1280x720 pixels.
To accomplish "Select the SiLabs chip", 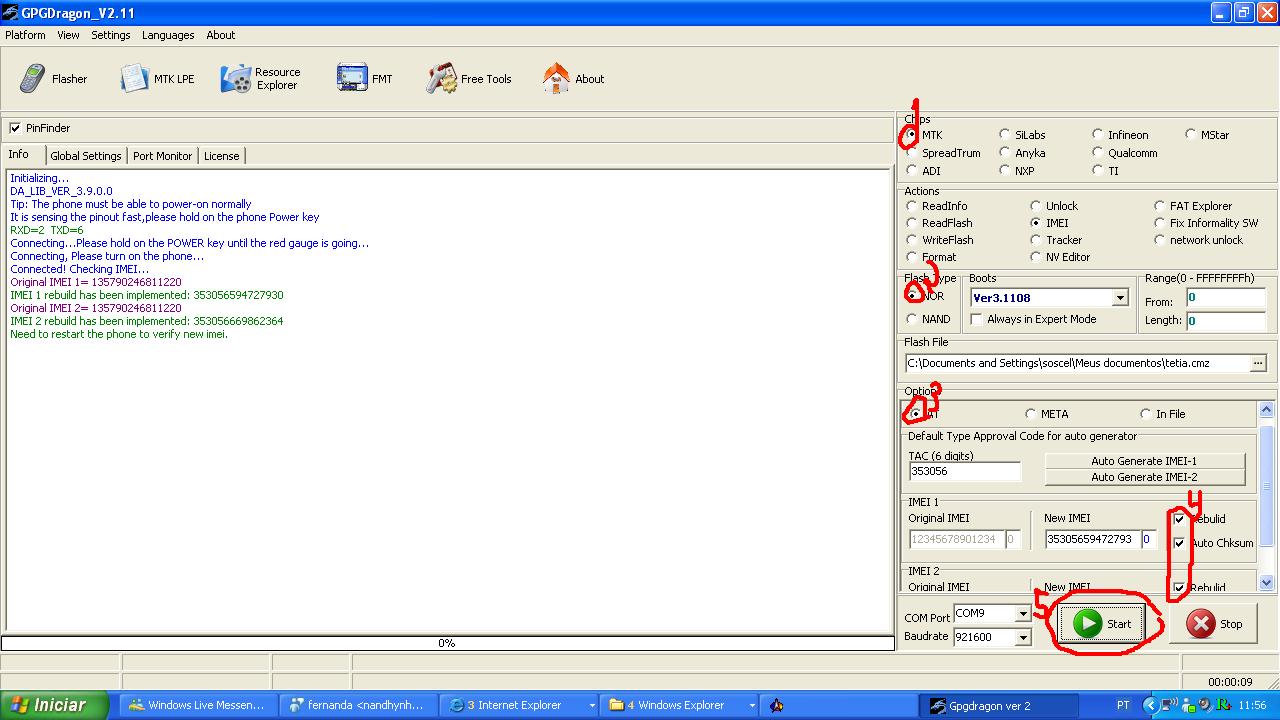I will [x=1004, y=135].
